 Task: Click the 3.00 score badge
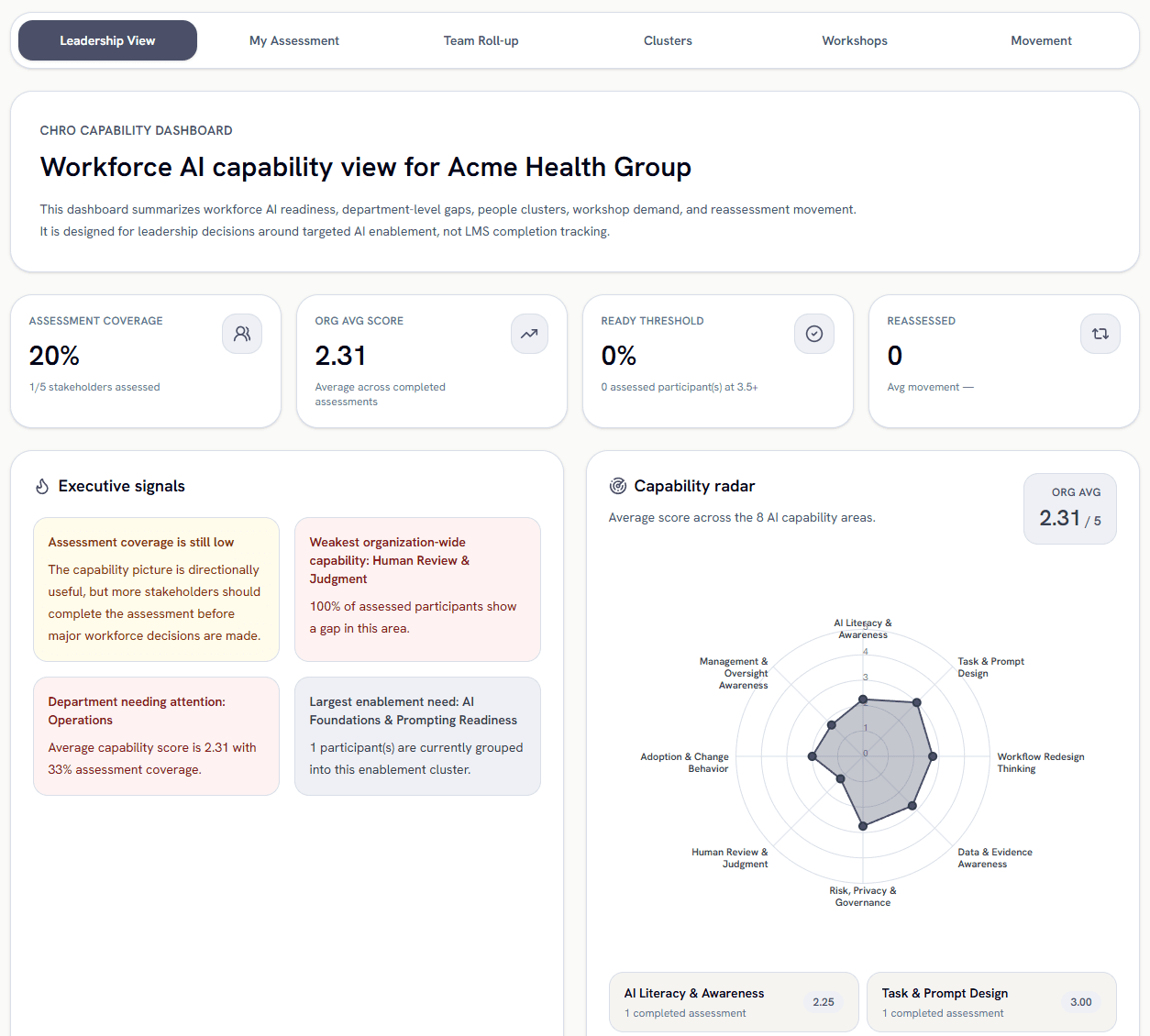point(1081,1002)
